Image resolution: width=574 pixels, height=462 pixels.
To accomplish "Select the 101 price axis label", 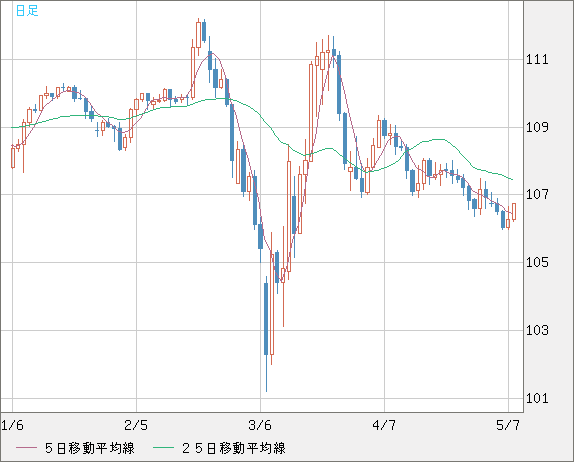I will click(537, 398).
